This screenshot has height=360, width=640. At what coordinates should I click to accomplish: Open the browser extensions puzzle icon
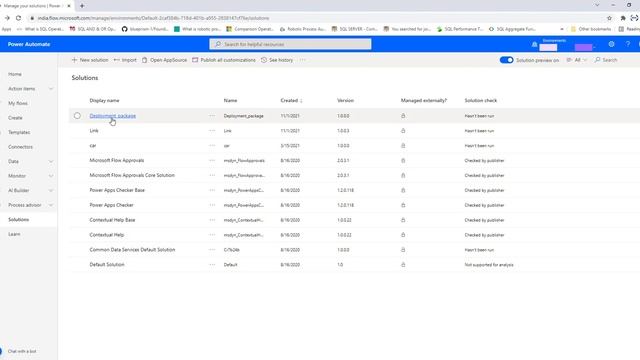click(623, 18)
